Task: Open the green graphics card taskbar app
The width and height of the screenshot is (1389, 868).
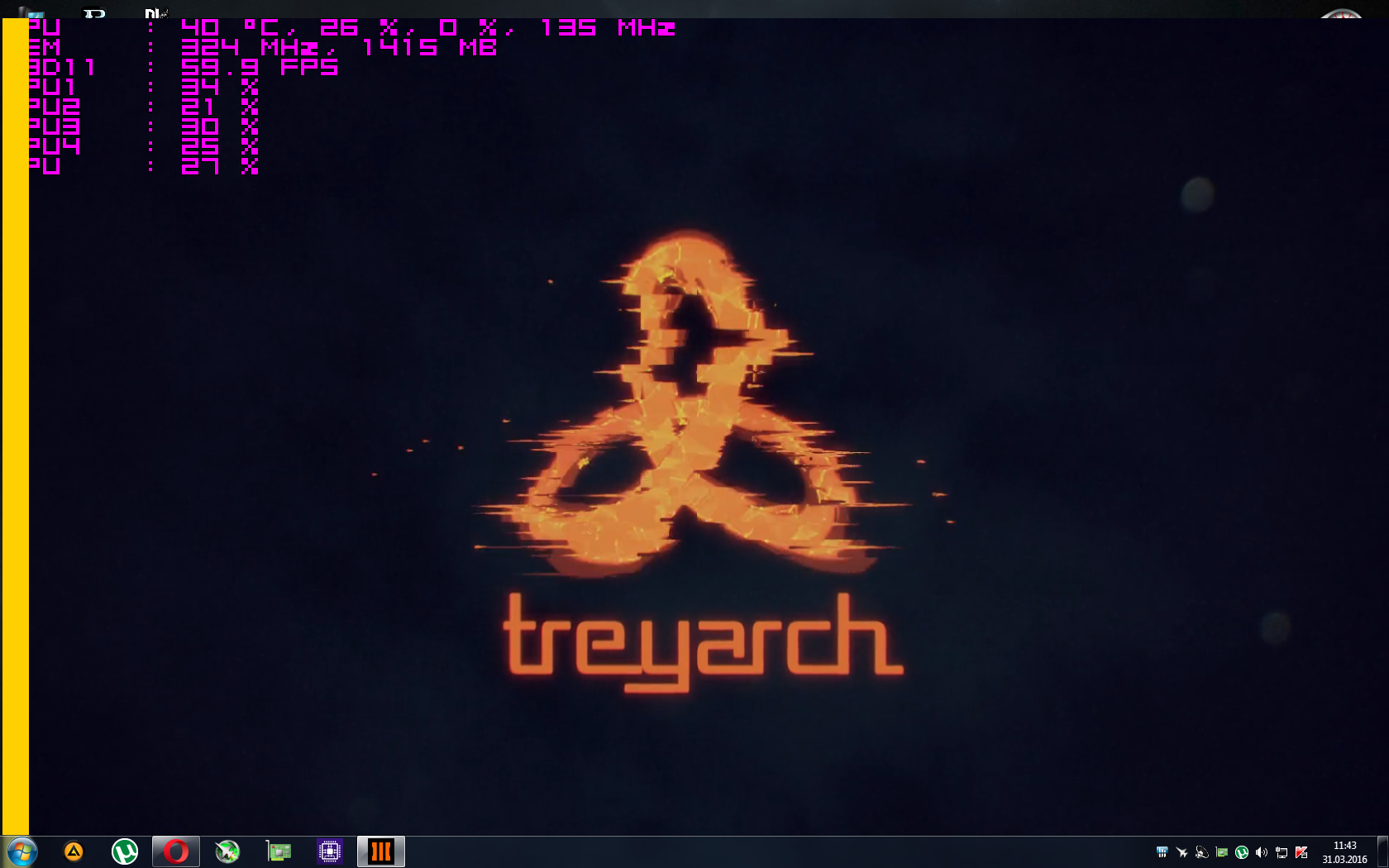Action: tap(279, 851)
